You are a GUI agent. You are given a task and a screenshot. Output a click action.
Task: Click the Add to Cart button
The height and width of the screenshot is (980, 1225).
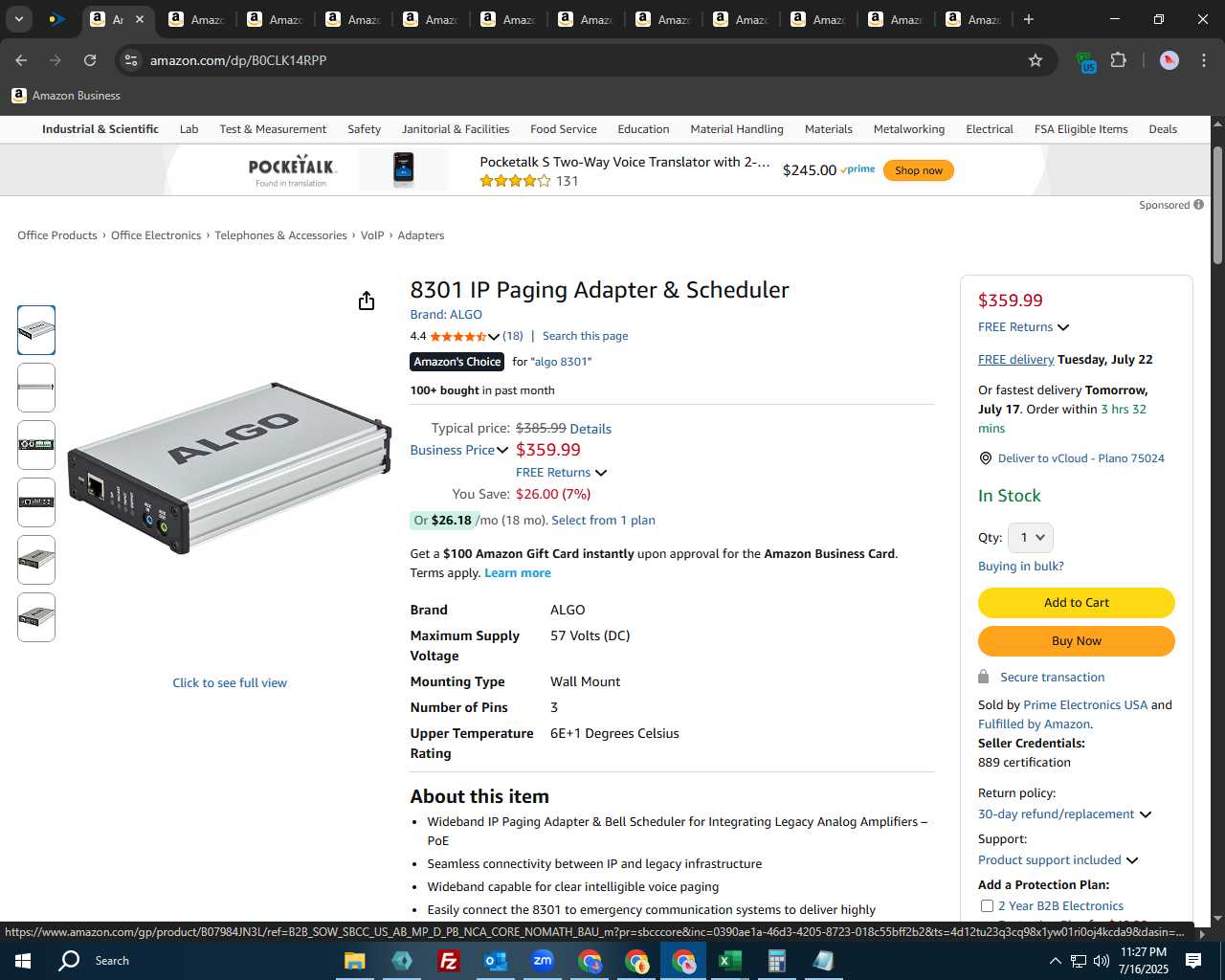click(x=1077, y=603)
